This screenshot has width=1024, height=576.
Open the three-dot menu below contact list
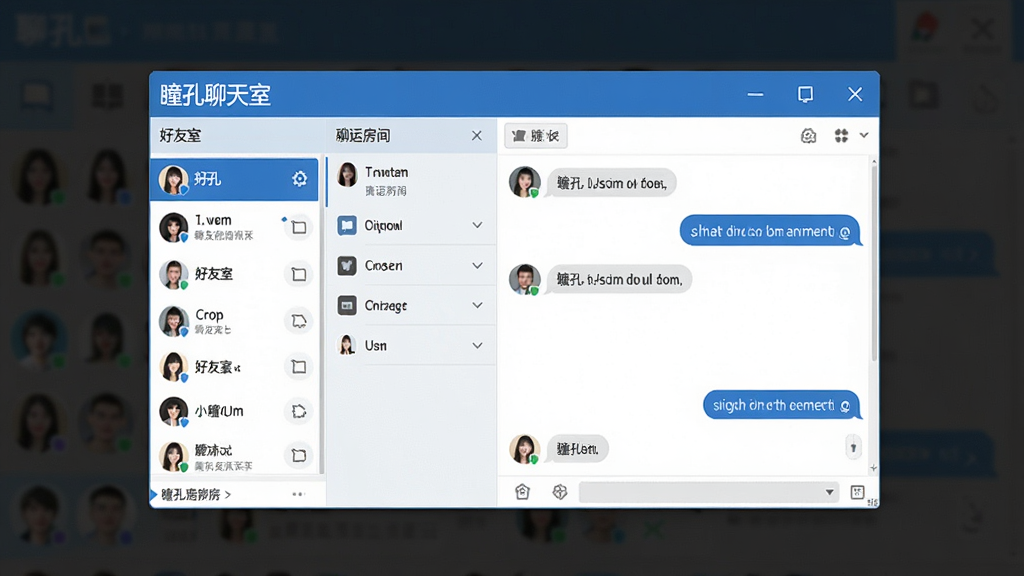[298, 494]
